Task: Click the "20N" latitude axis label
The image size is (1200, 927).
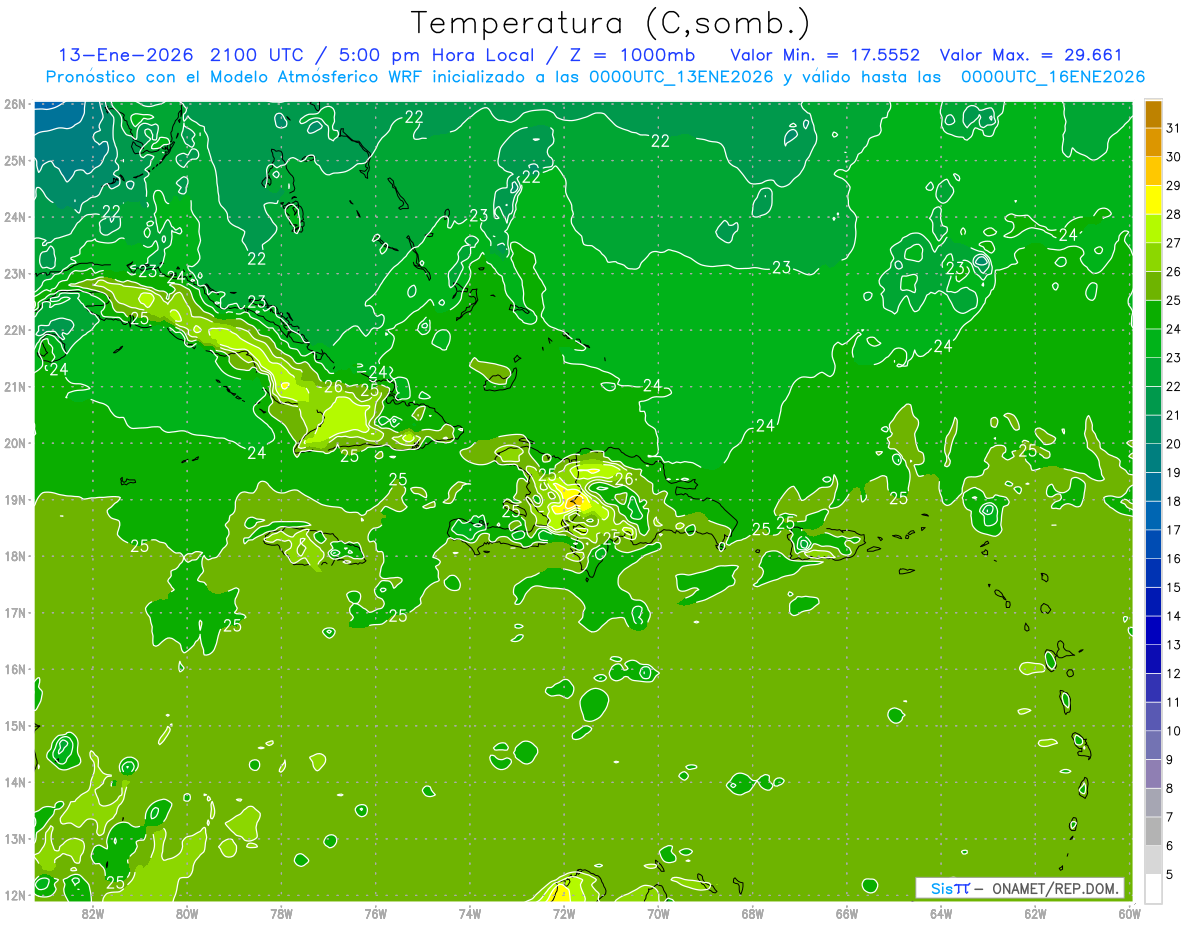Action: 15,443
